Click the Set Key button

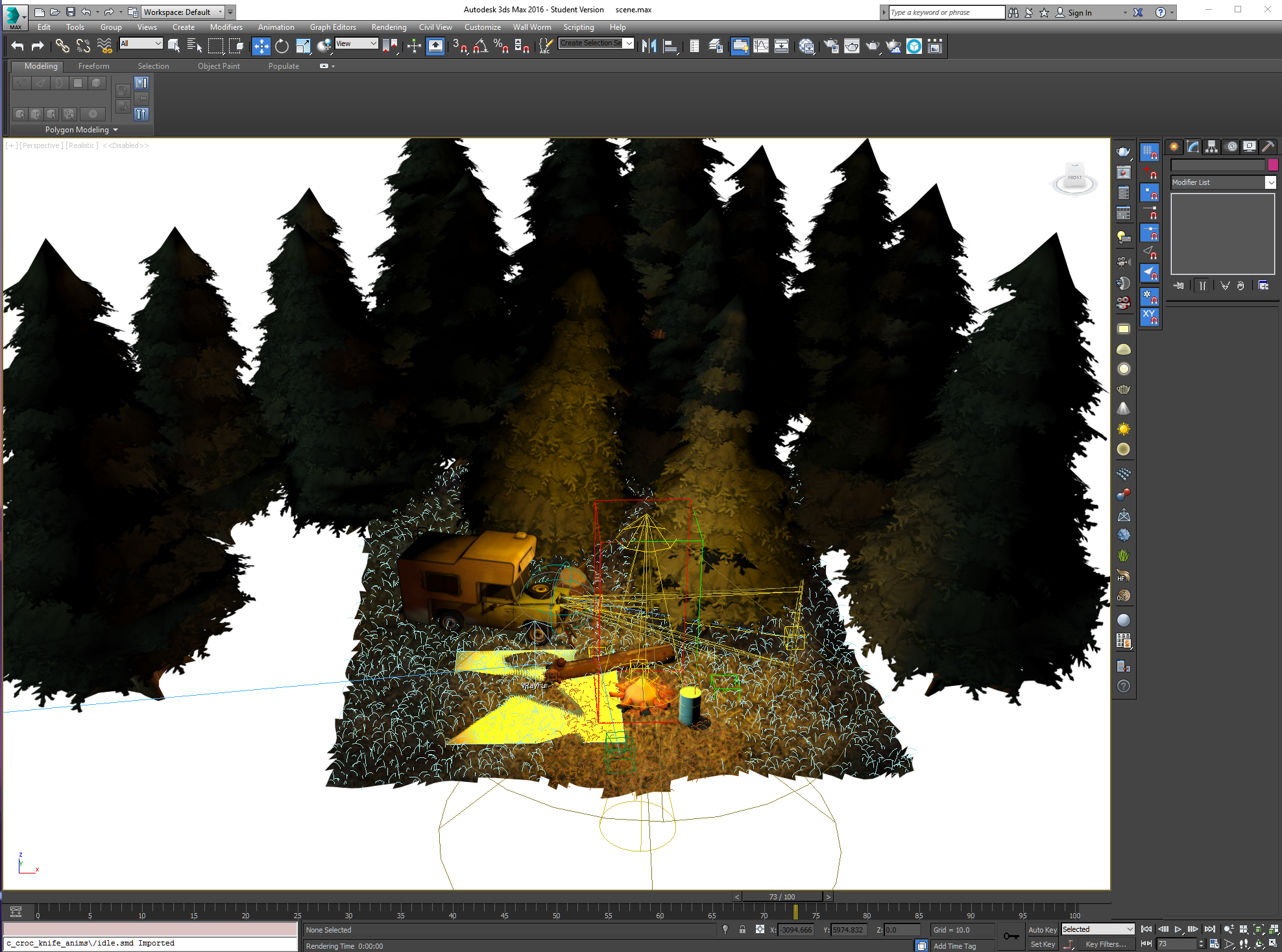pos(1042,945)
